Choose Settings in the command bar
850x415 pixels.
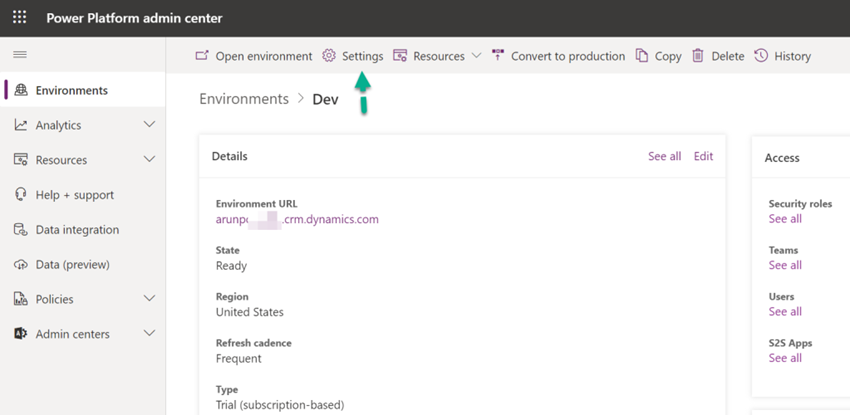pyautogui.click(x=353, y=56)
